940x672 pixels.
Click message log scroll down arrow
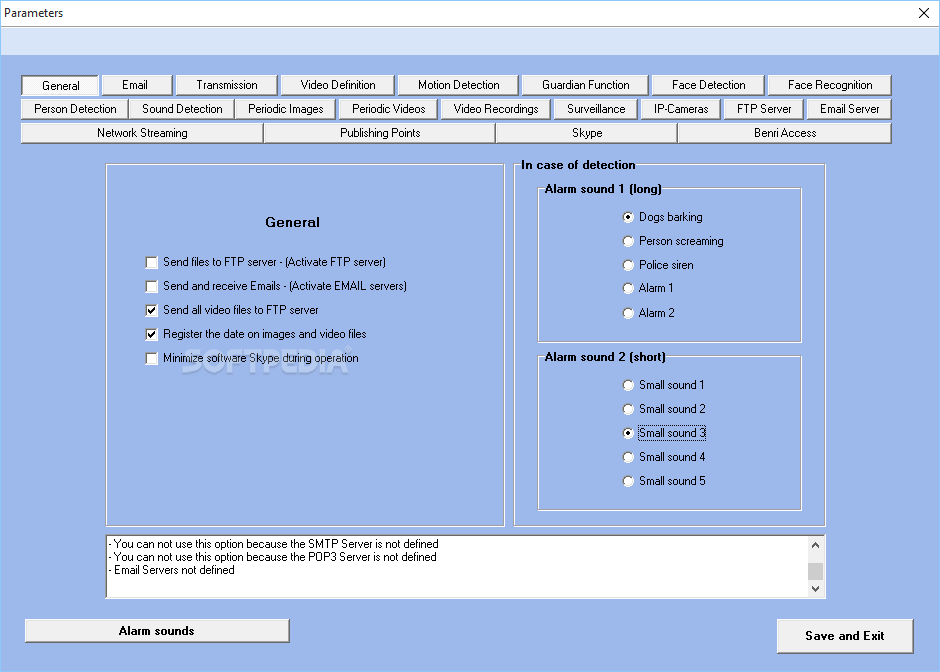tap(815, 589)
